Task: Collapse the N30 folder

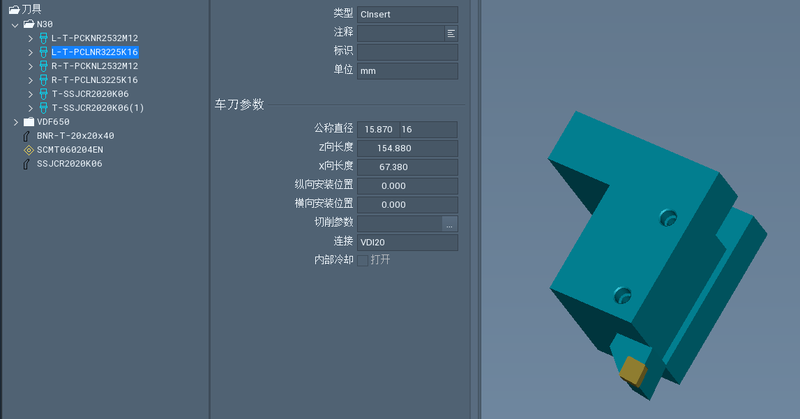Action: pyautogui.click(x=15, y=24)
